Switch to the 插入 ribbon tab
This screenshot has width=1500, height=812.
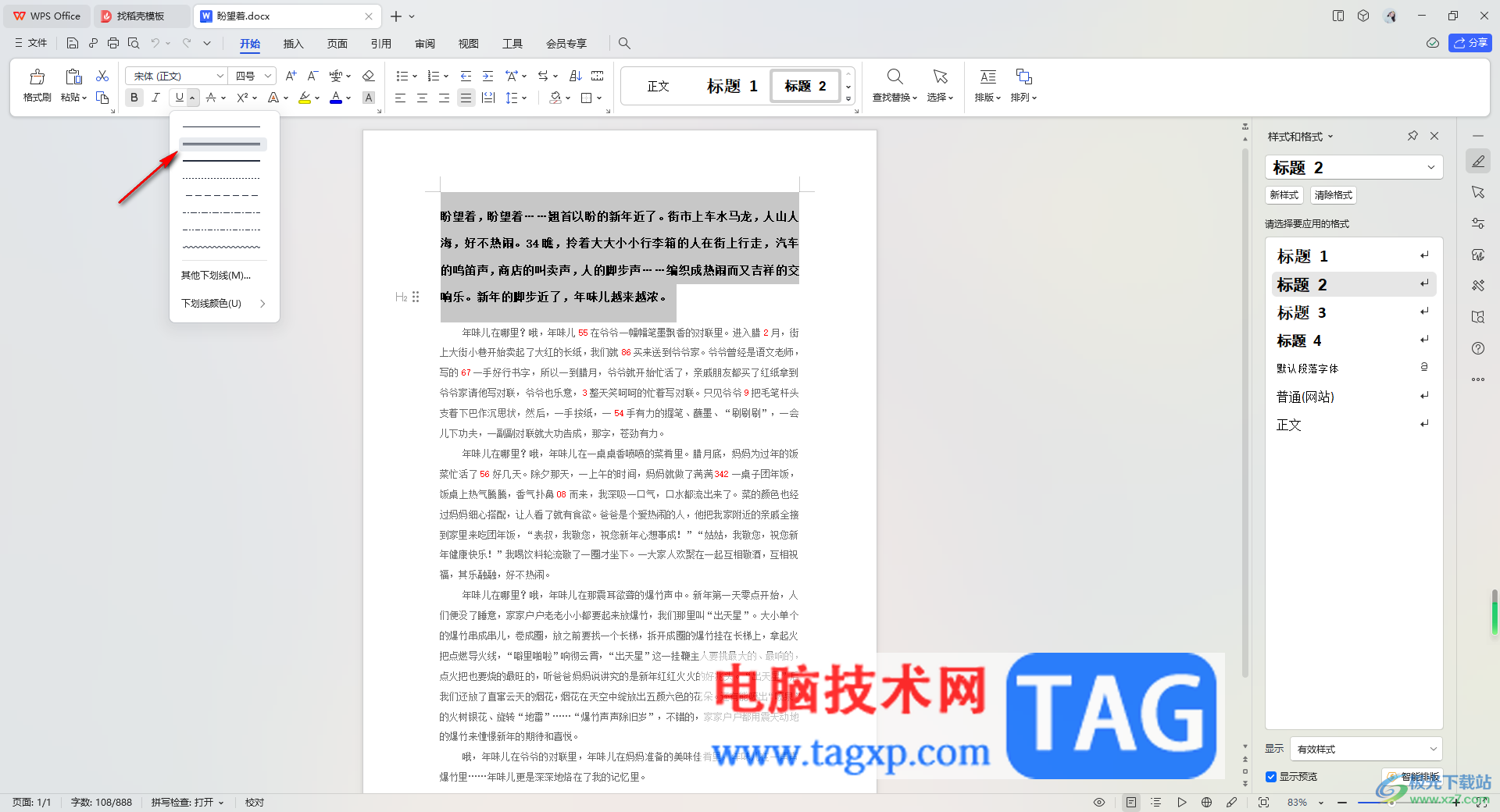(x=293, y=44)
